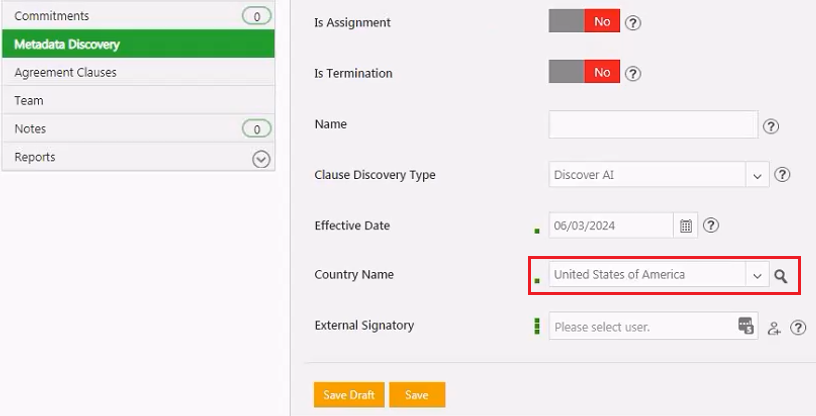Click help icon beside Effective Date
This screenshot has height=416, width=816.
click(x=711, y=226)
